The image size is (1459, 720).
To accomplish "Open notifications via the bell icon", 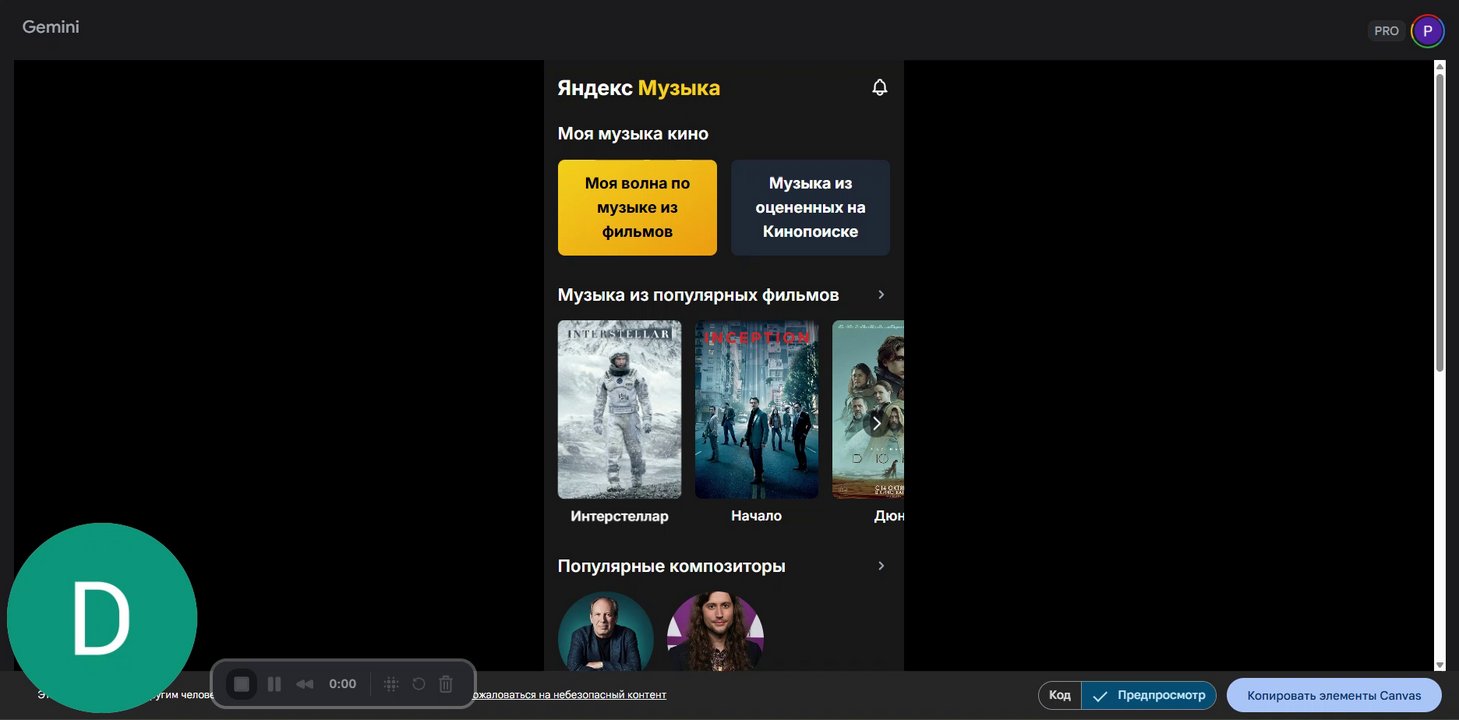I will [880, 88].
